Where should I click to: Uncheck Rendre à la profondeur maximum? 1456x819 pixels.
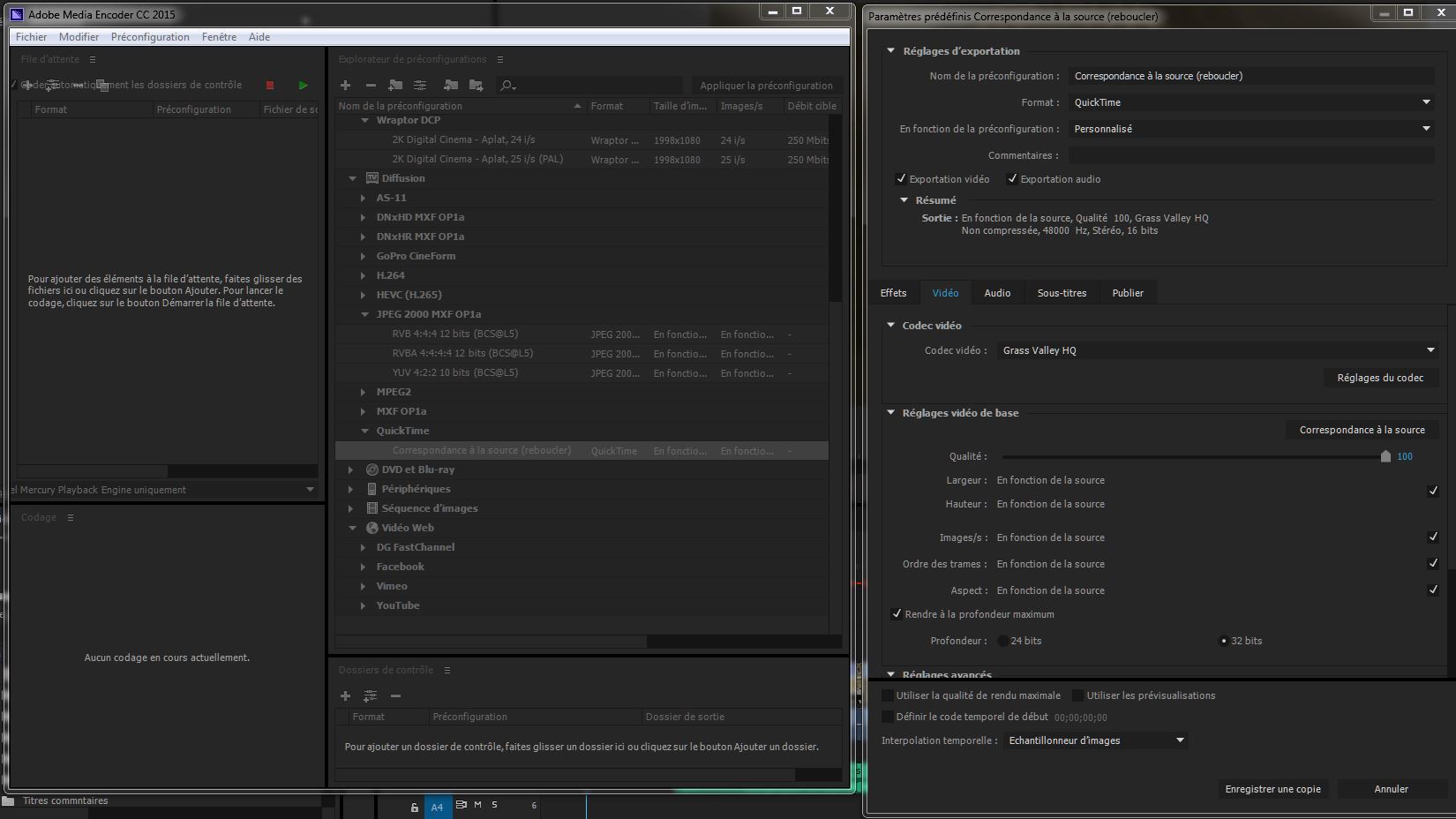[x=897, y=614]
